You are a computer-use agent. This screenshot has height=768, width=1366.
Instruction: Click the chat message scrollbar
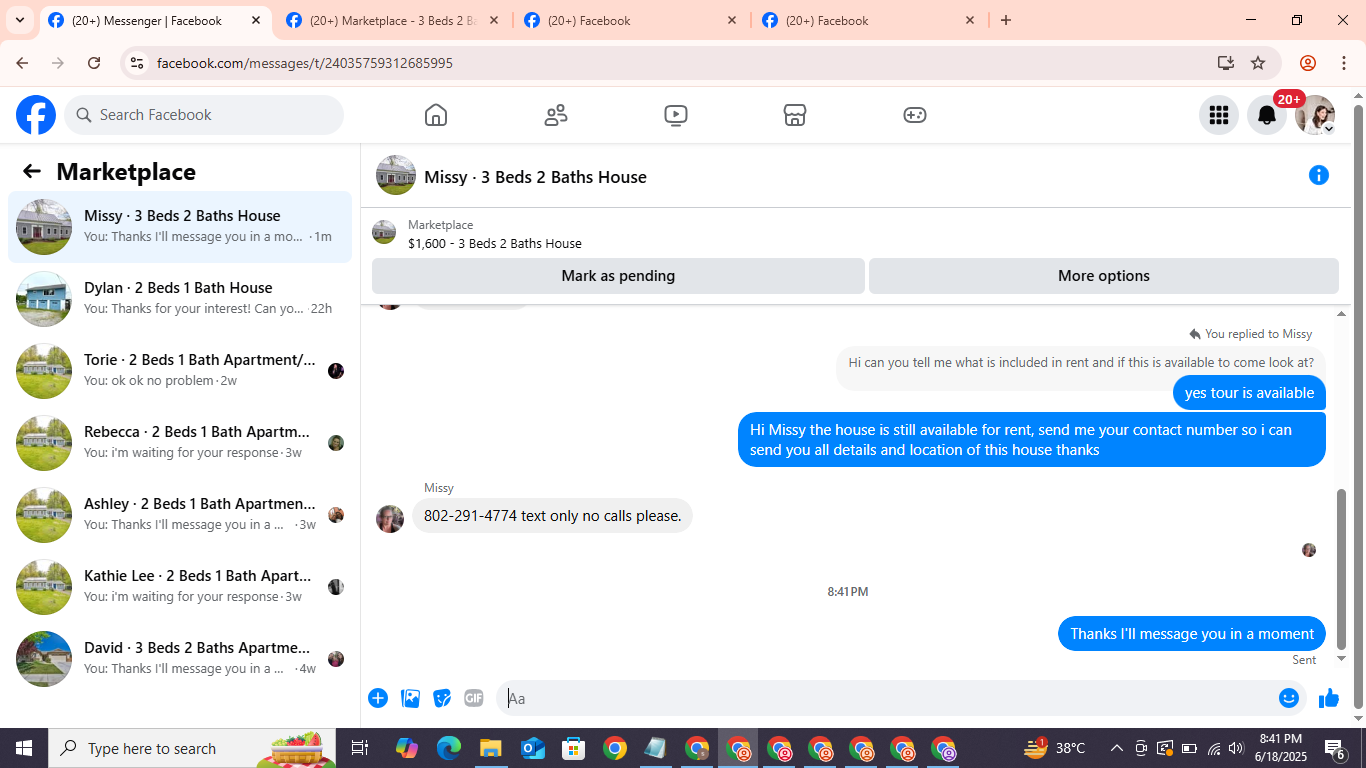point(1342,569)
